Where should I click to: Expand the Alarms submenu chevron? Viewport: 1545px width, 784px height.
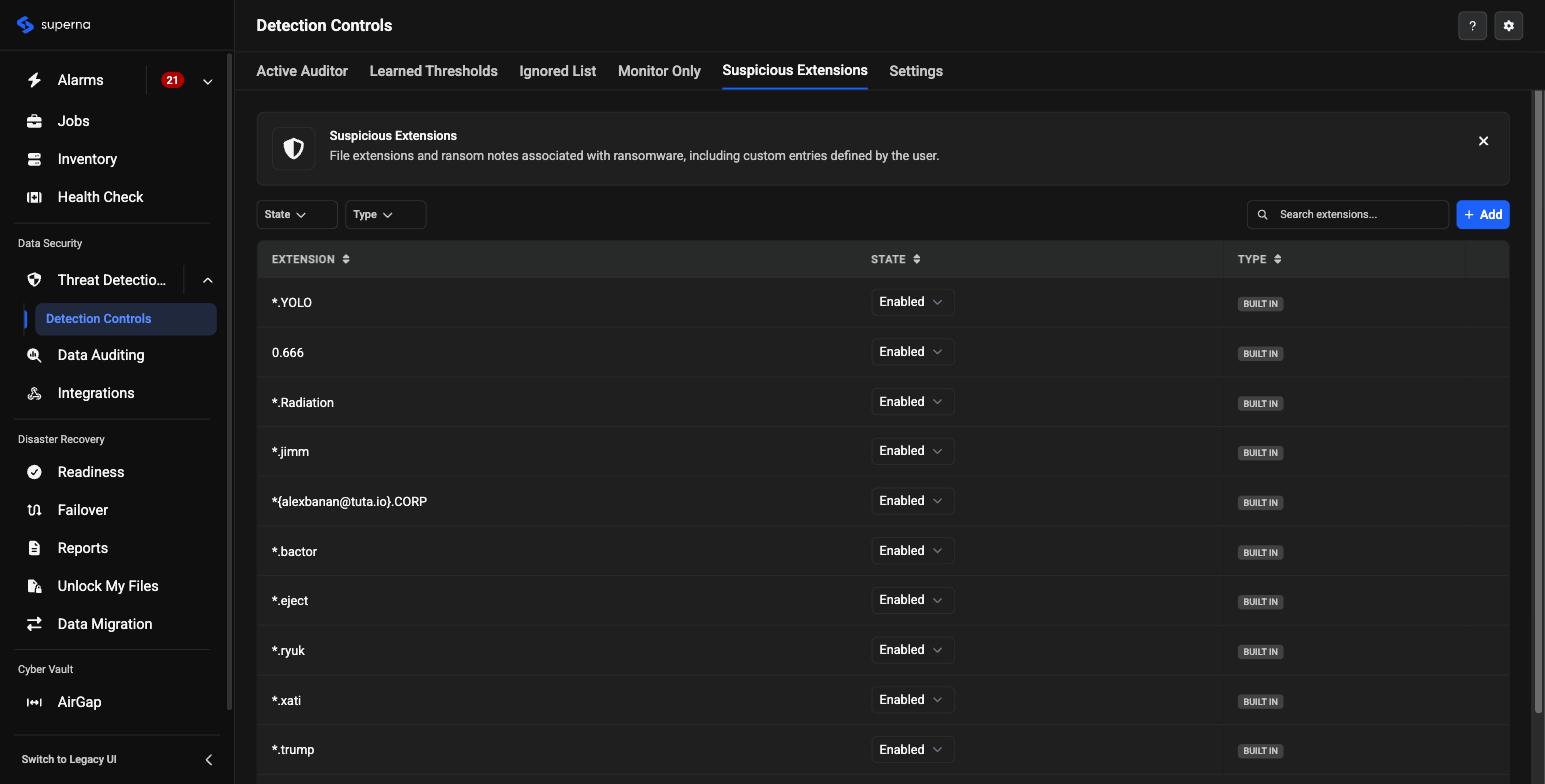click(x=207, y=81)
